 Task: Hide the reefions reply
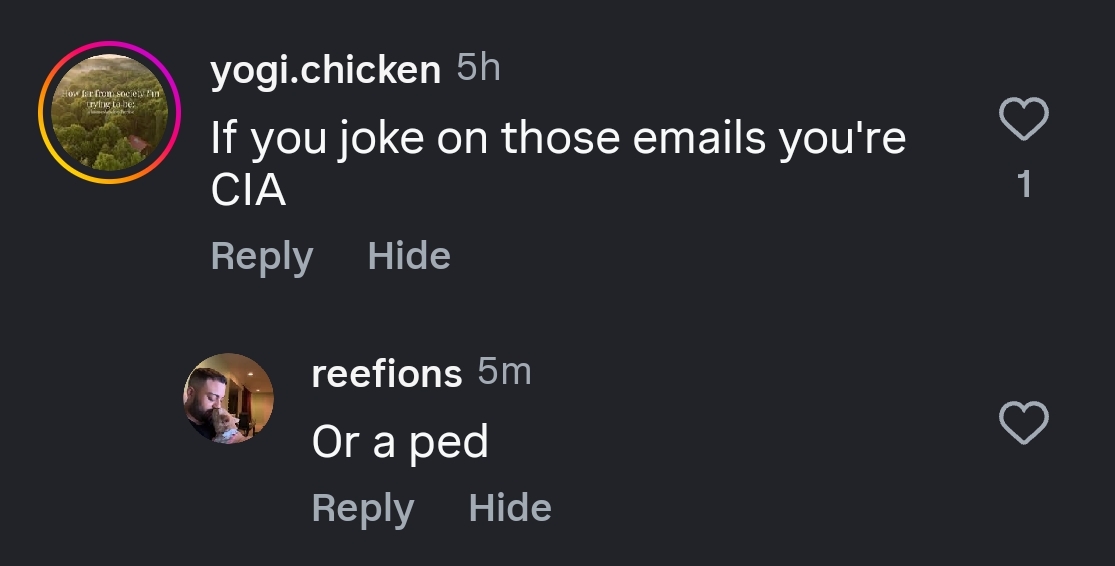point(510,508)
